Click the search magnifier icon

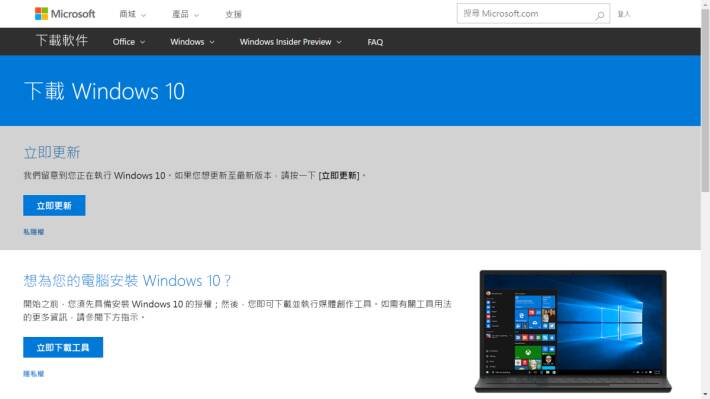(x=600, y=15)
